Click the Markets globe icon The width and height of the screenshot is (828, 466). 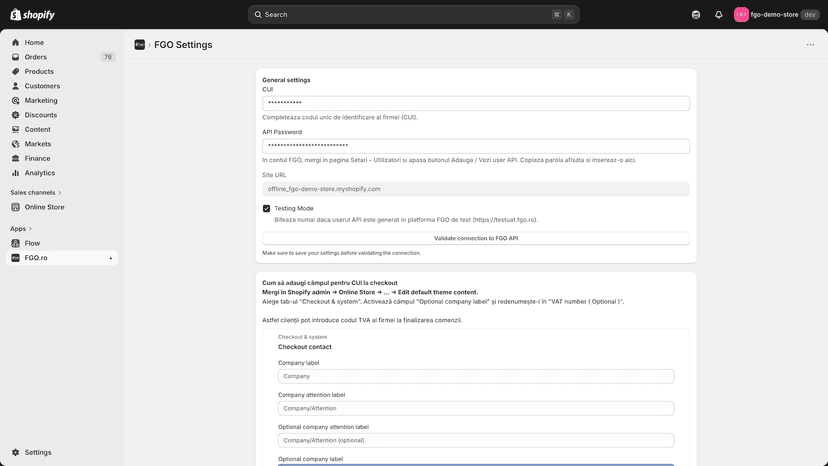(x=15, y=144)
